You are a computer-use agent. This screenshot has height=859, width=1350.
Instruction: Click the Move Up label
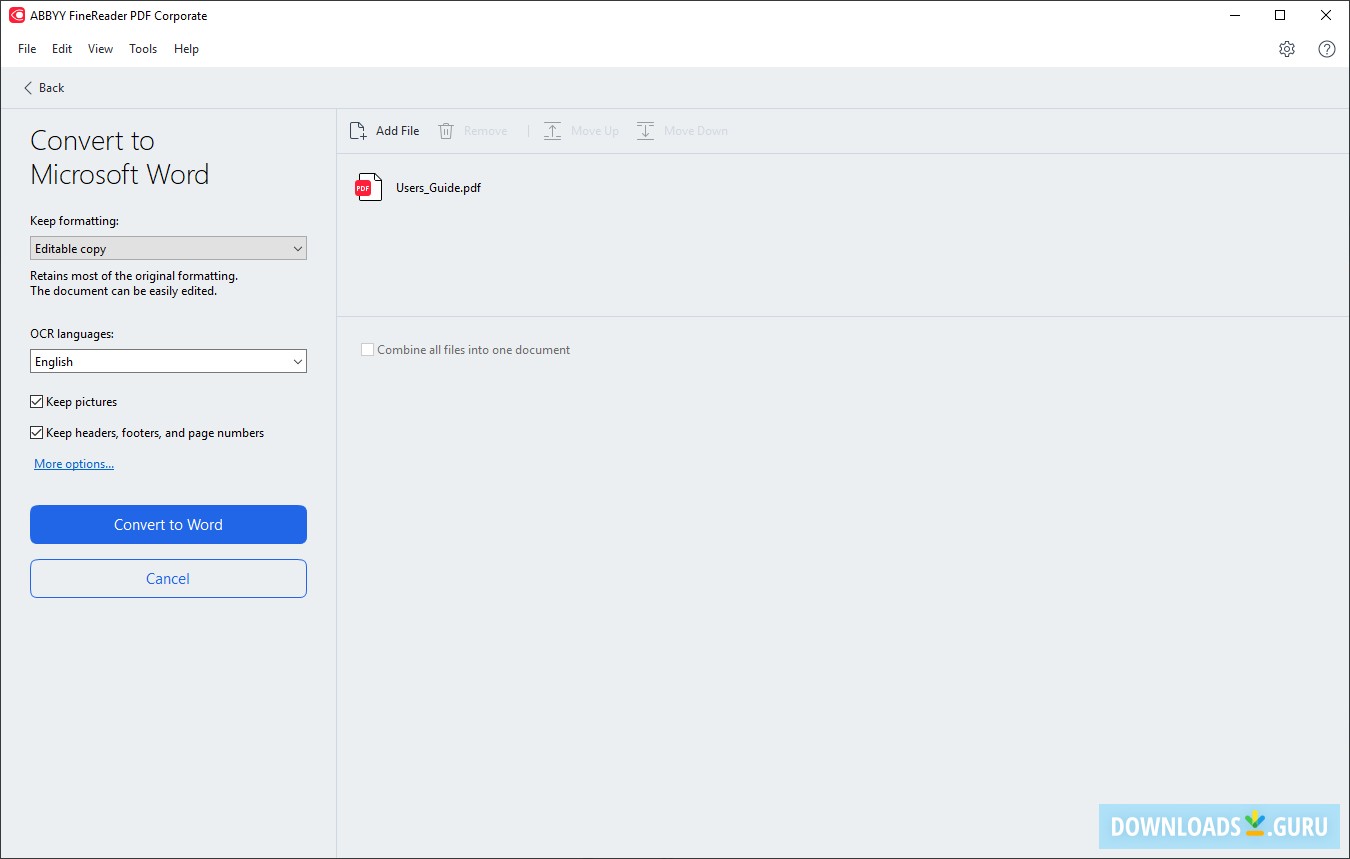595,131
